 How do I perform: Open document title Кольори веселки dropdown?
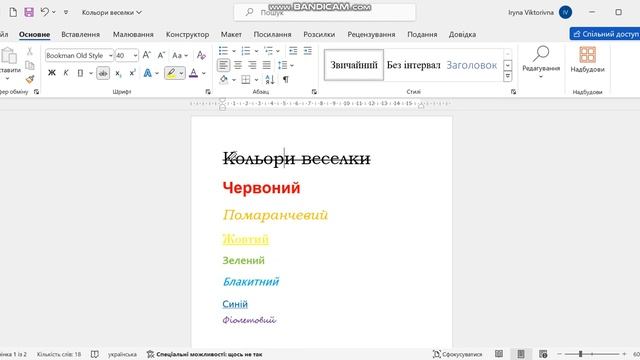click(111, 12)
